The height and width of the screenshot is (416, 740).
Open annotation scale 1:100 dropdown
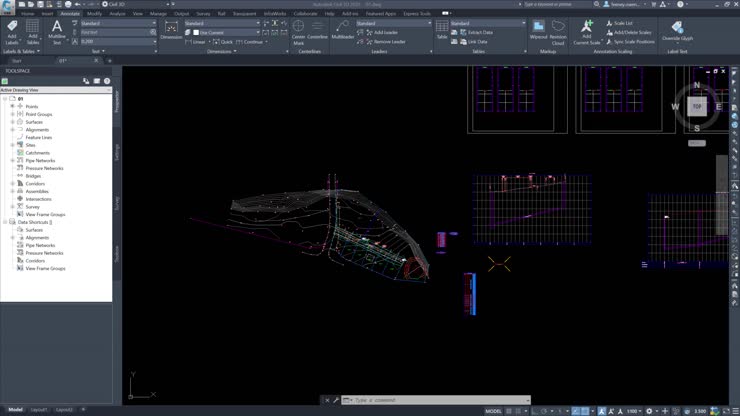click(633, 411)
